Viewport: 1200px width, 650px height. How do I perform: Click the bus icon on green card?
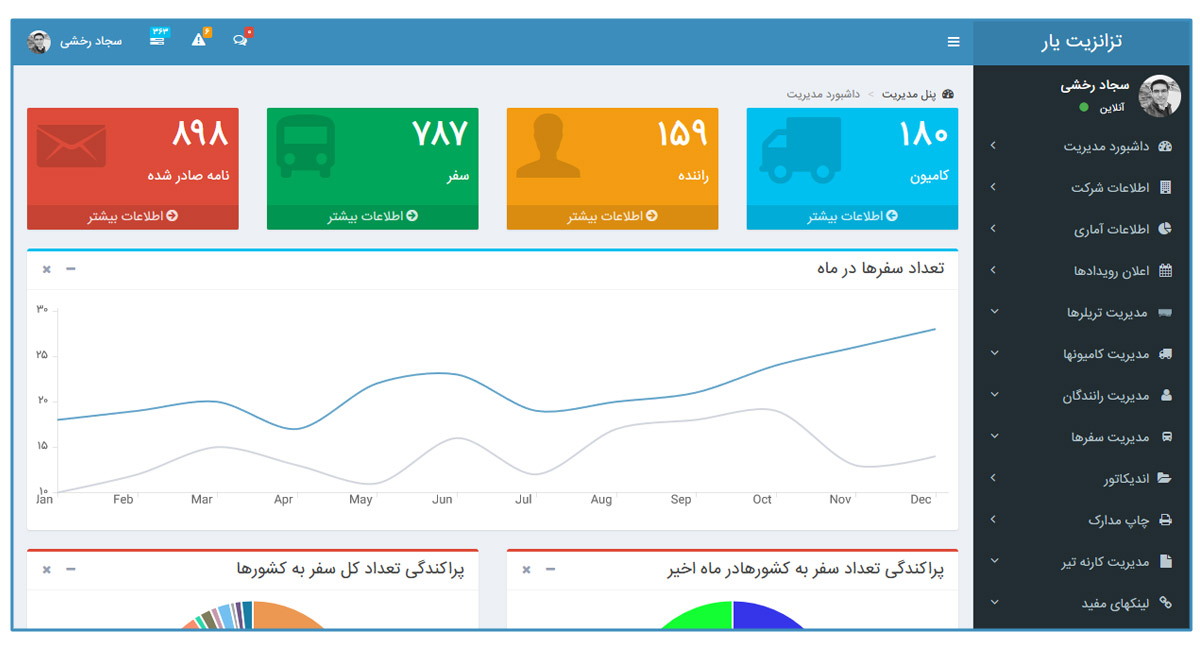(305, 146)
